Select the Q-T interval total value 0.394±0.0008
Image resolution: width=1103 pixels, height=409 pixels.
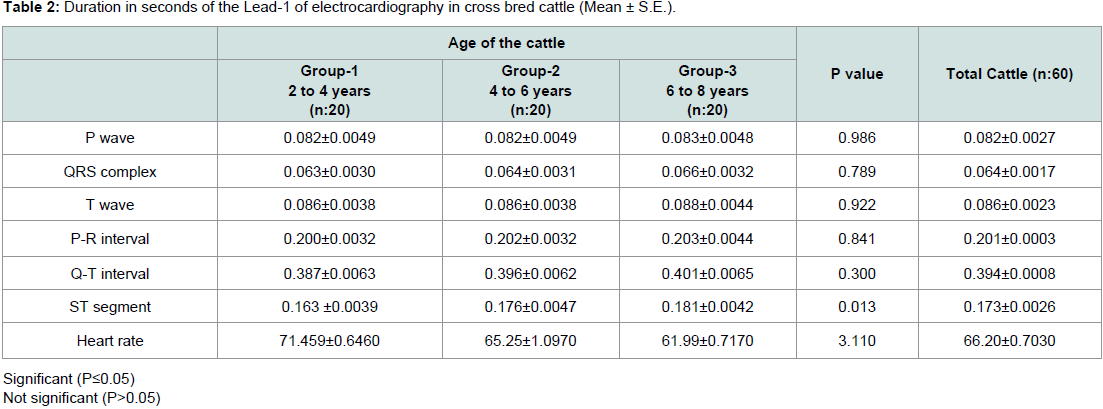pyautogui.click(x=1009, y=274)
